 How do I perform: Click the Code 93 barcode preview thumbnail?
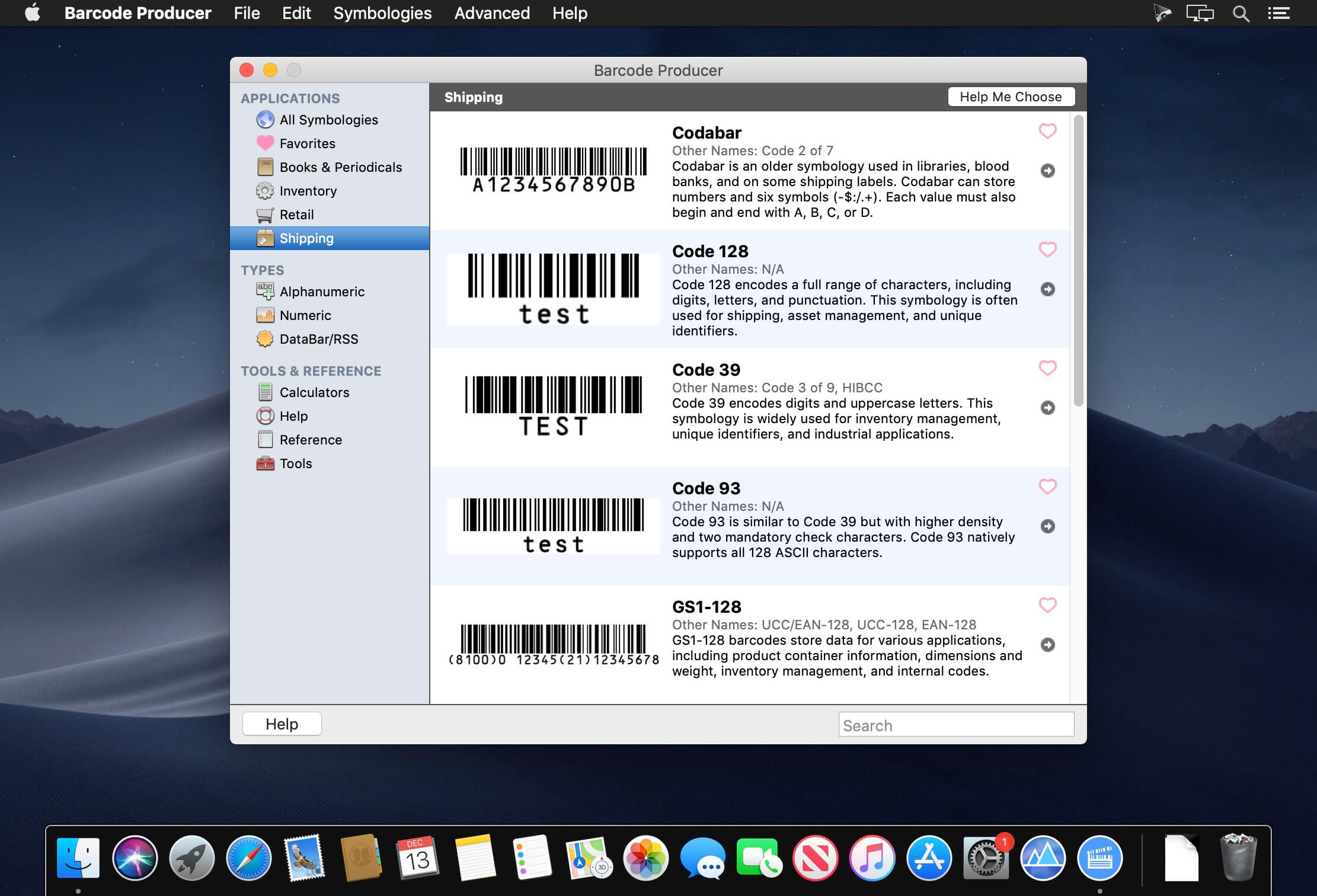click(554, 526)
